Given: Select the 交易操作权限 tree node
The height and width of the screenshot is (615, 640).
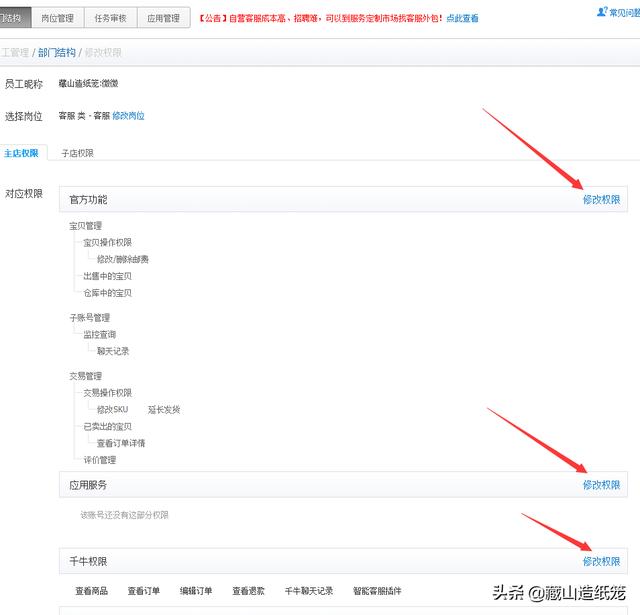Looking at the screenshot, I should [108, 393].
